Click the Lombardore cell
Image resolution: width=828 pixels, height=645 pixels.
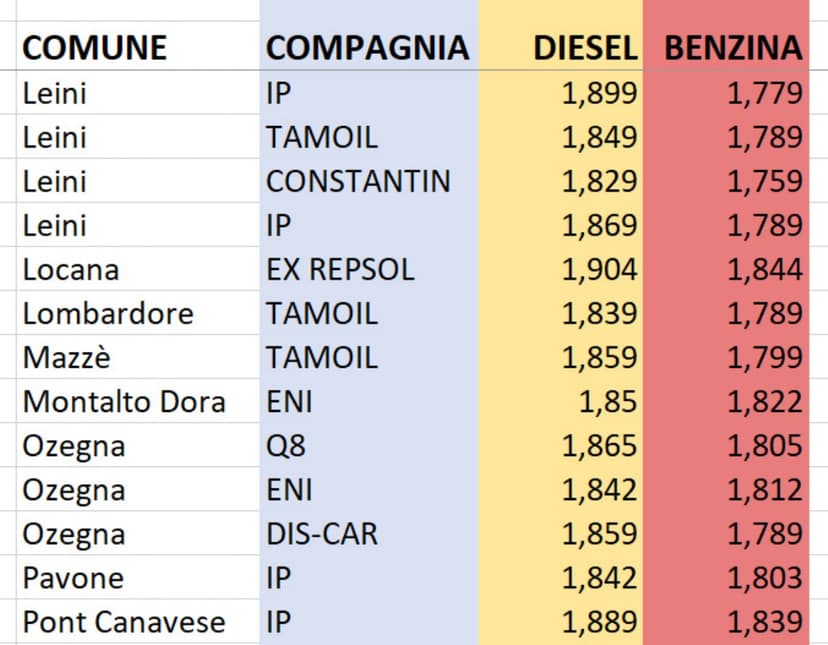coord(108,313)
